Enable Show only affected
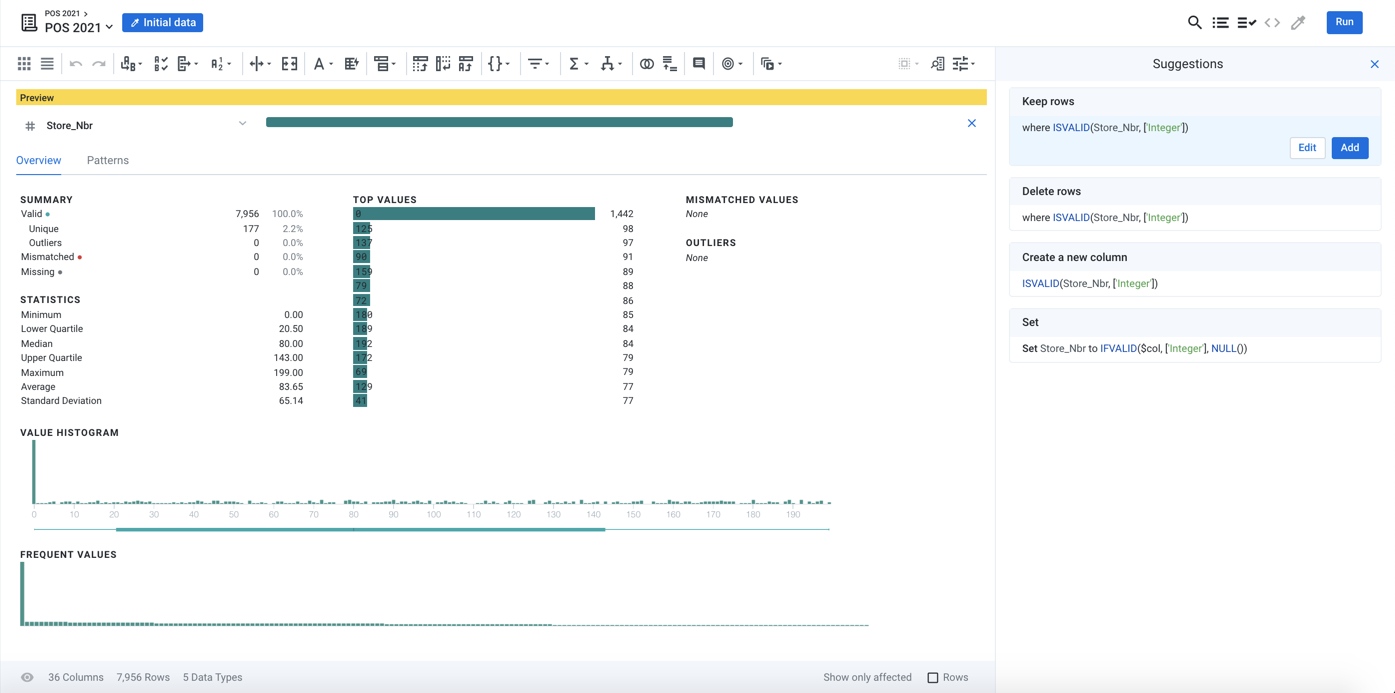1395x693 pixels. (x=866, y=677)
